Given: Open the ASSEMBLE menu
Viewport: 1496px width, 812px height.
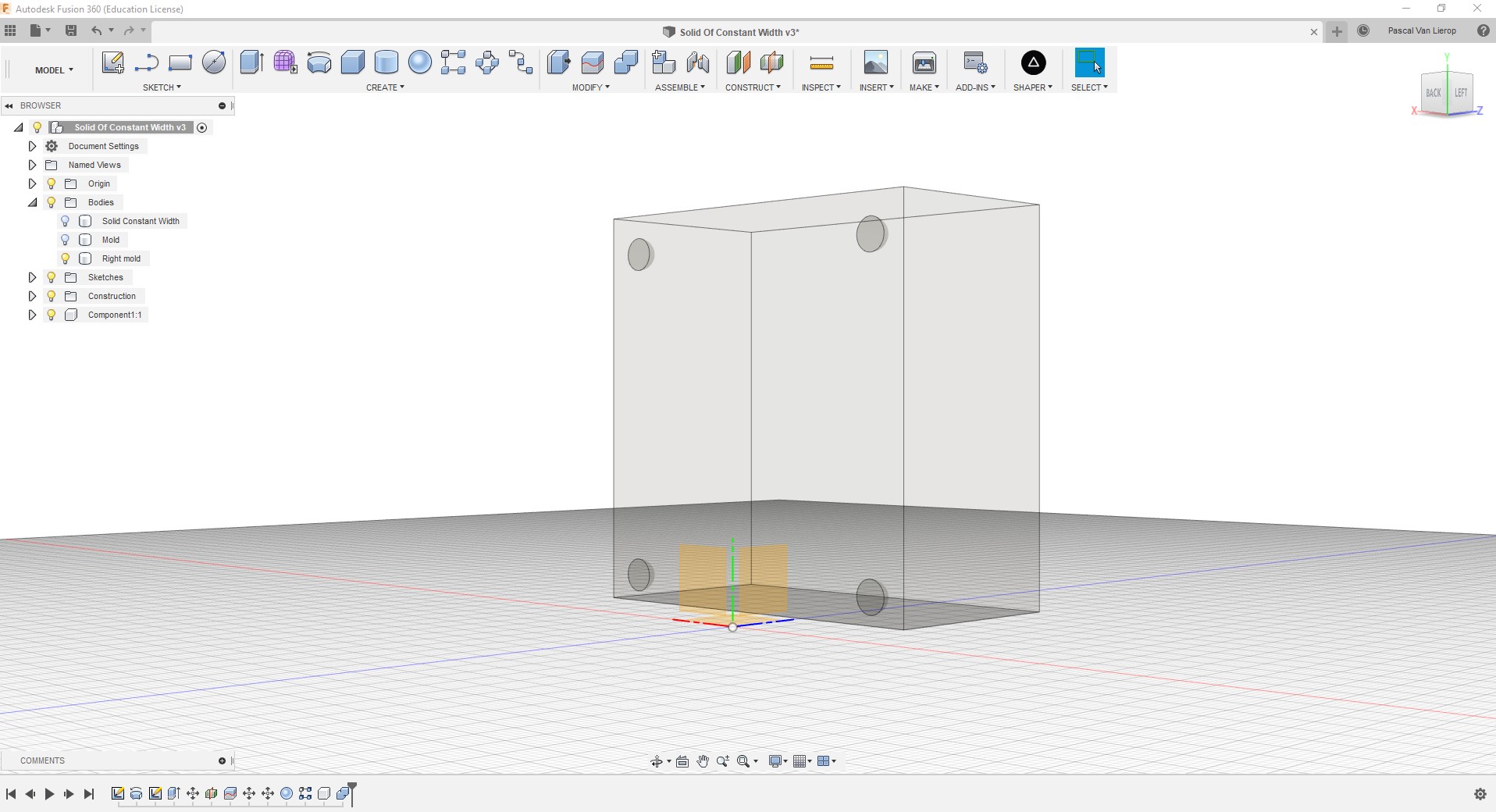Looking at the screenshot, I should tap(679, 87).
